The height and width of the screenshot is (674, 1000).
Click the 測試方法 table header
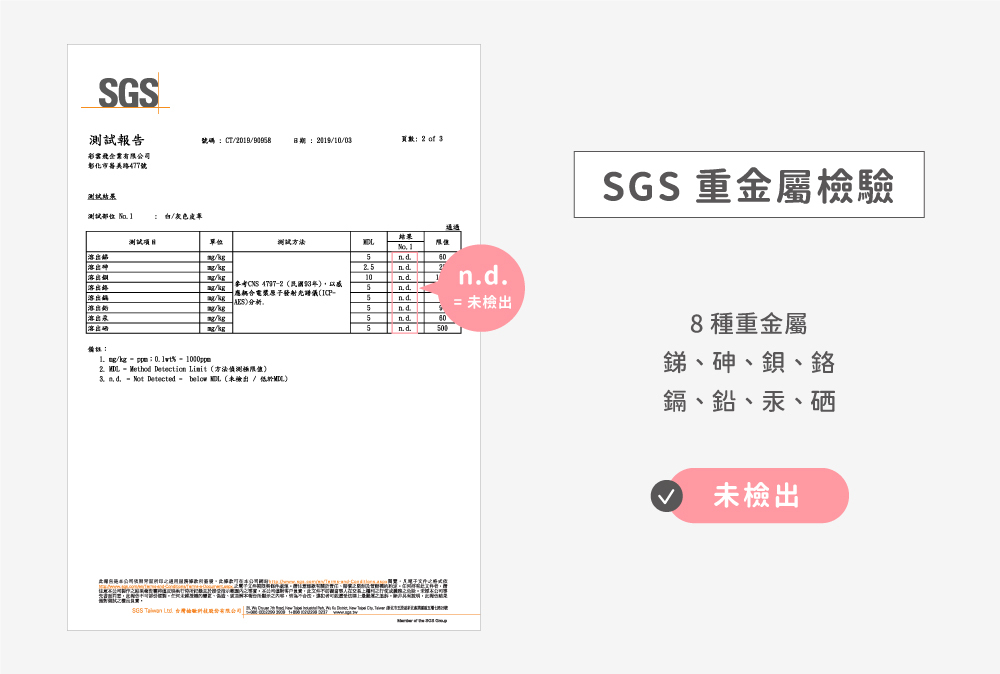(291, 242)
